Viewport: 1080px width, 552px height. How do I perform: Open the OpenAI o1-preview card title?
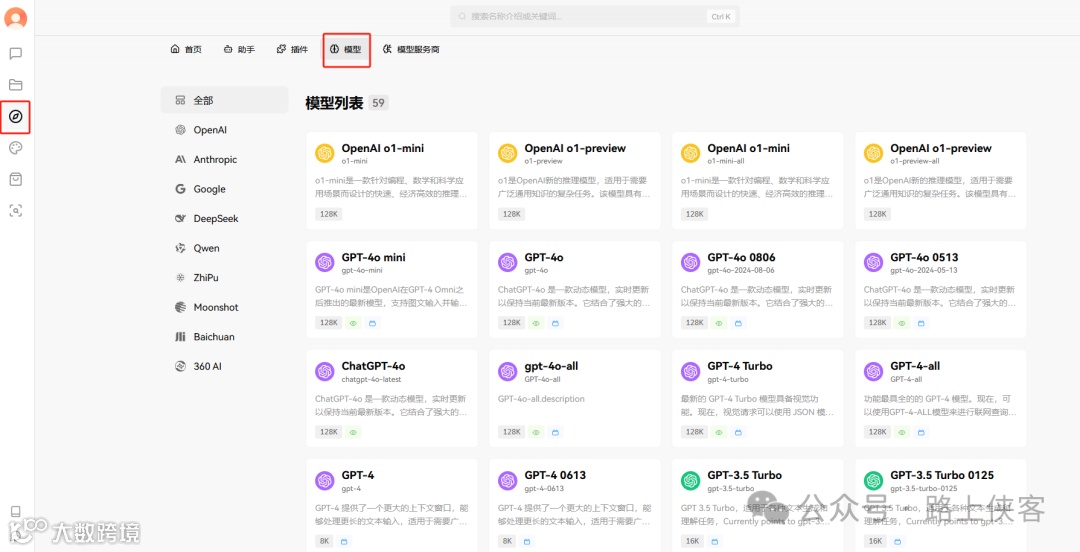point(575,148)
